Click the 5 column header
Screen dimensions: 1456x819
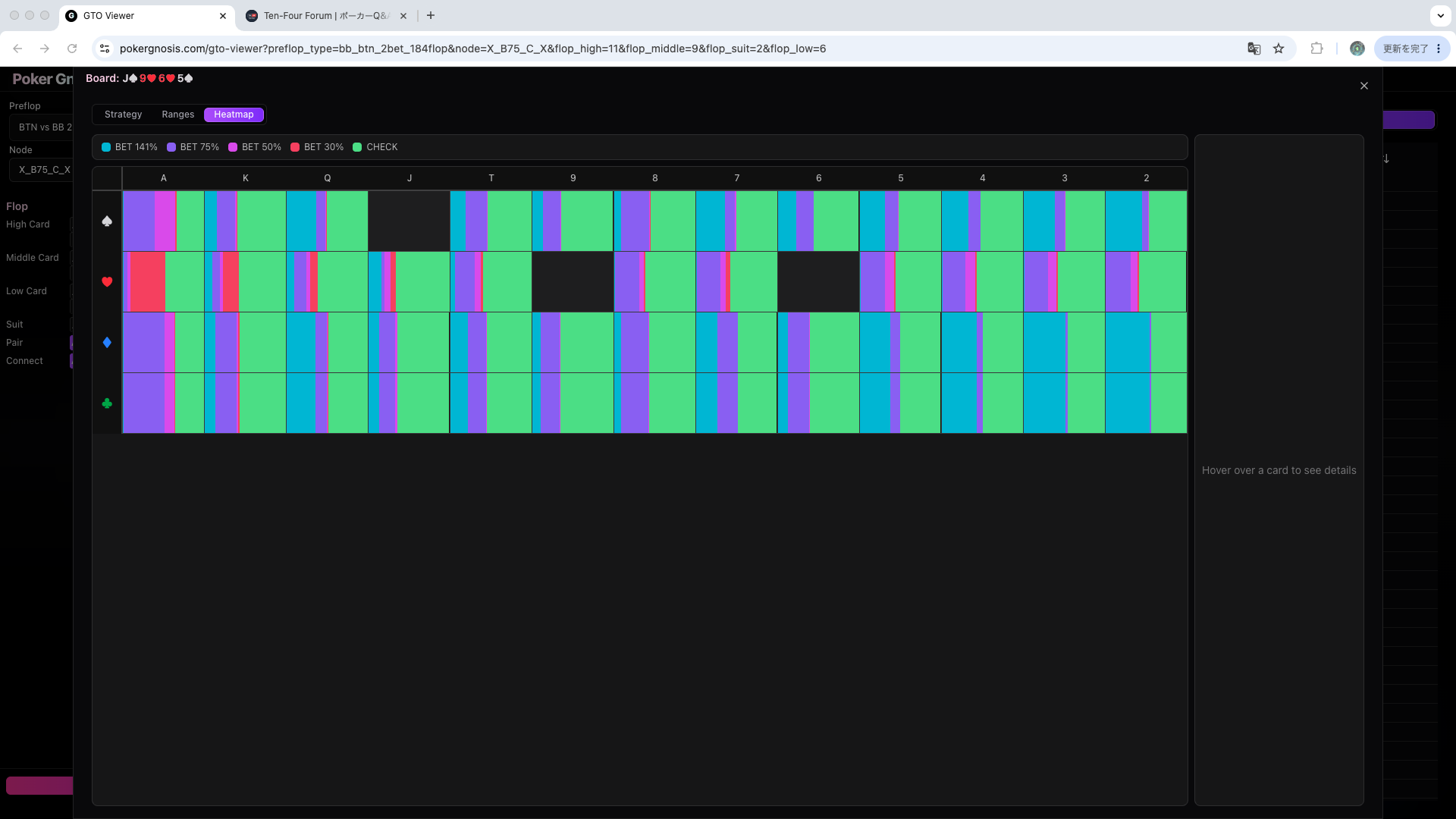(900, 178)
